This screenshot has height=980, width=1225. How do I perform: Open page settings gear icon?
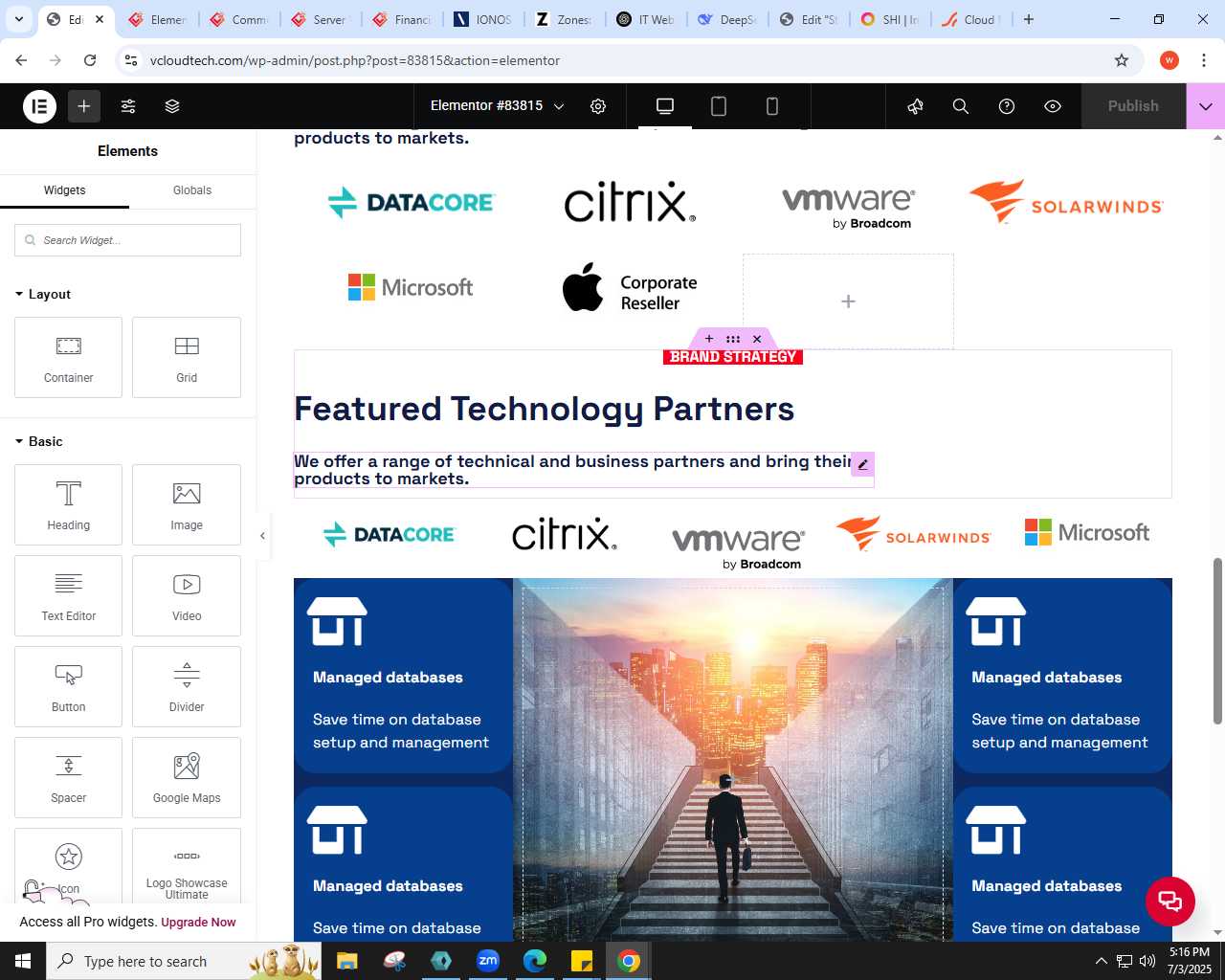(598, 106)
